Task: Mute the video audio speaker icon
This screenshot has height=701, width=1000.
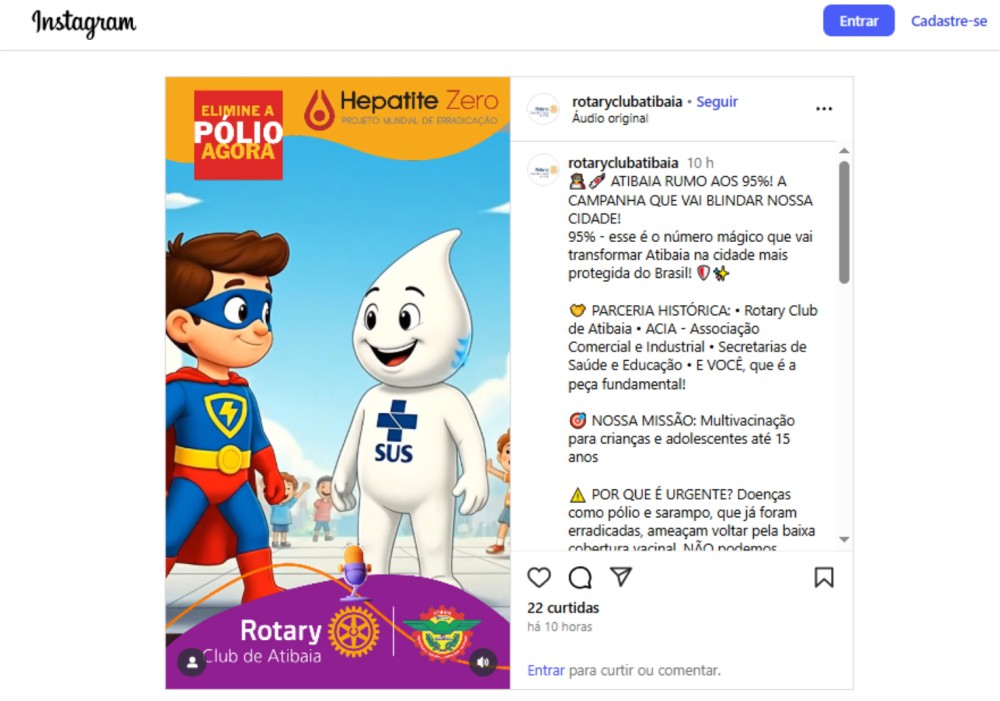Action: coord(483,662)
